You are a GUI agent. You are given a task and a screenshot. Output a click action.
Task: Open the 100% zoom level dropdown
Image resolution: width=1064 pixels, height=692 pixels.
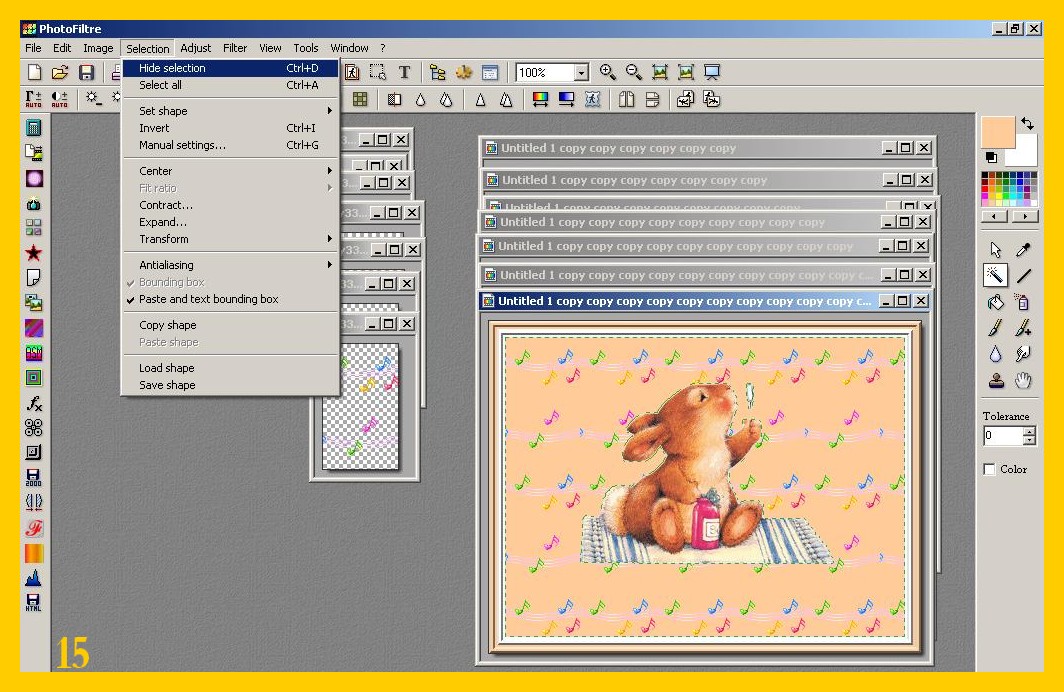click(581, 73)
